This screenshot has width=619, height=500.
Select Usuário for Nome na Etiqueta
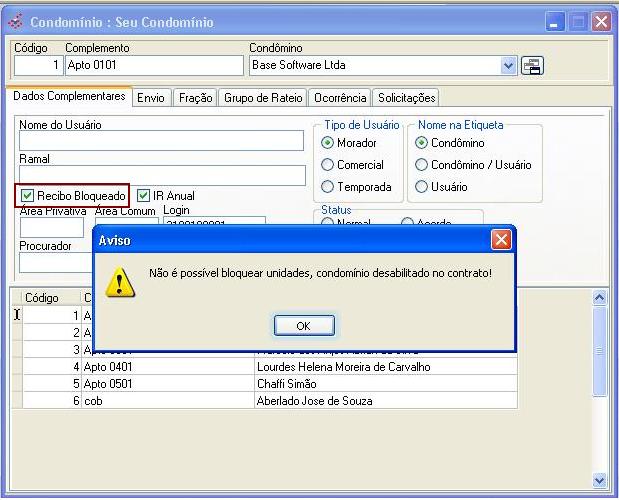(421, 187)
